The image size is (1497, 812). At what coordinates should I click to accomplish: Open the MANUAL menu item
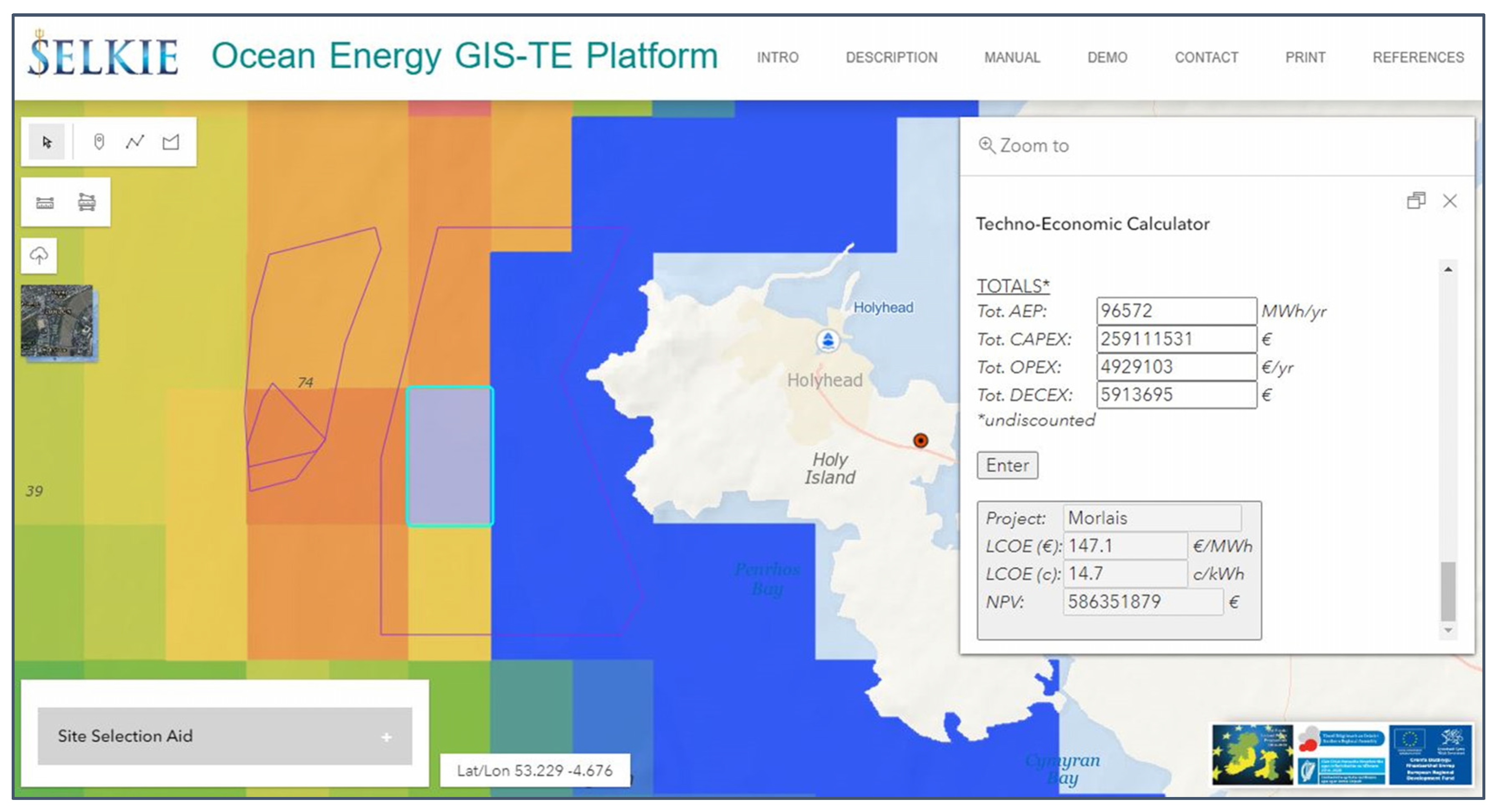[x=1012, y=57]
